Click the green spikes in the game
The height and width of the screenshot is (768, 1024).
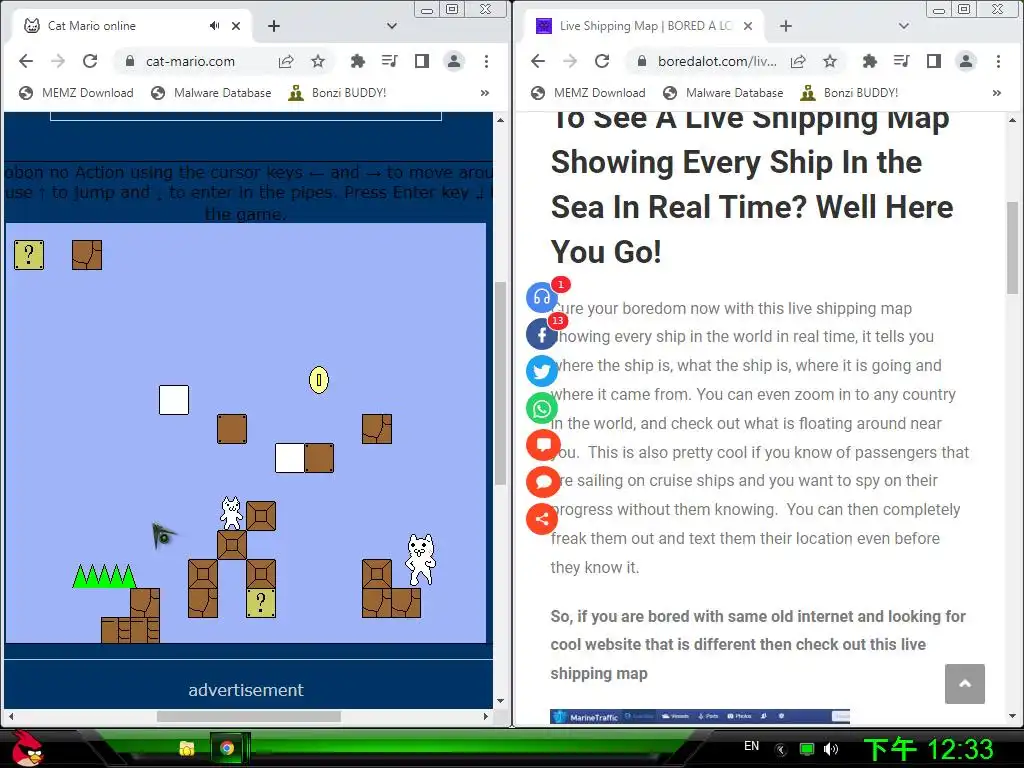tap(104, 576)
